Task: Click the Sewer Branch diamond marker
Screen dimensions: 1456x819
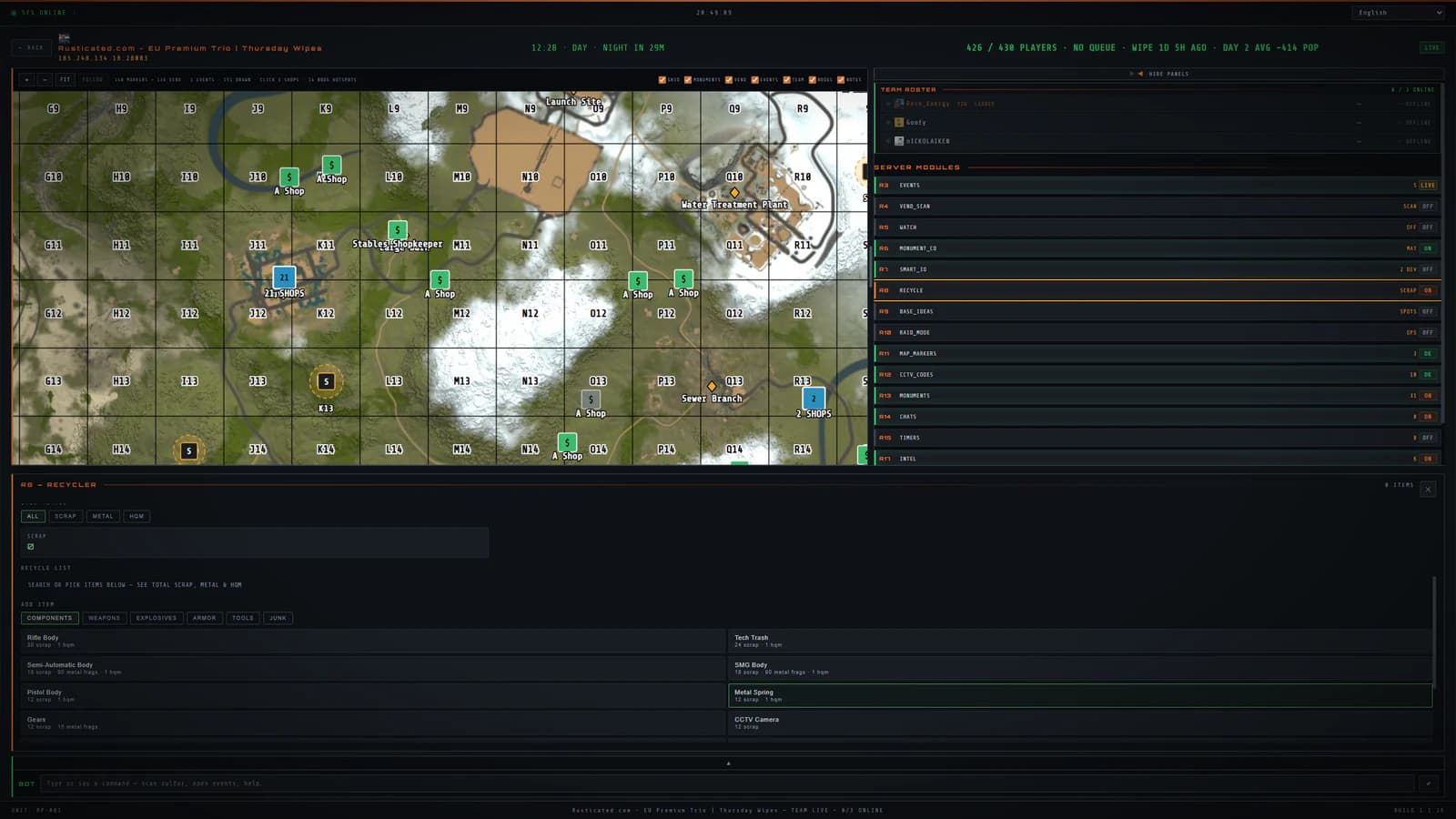Action: click(x=712, y=387)
